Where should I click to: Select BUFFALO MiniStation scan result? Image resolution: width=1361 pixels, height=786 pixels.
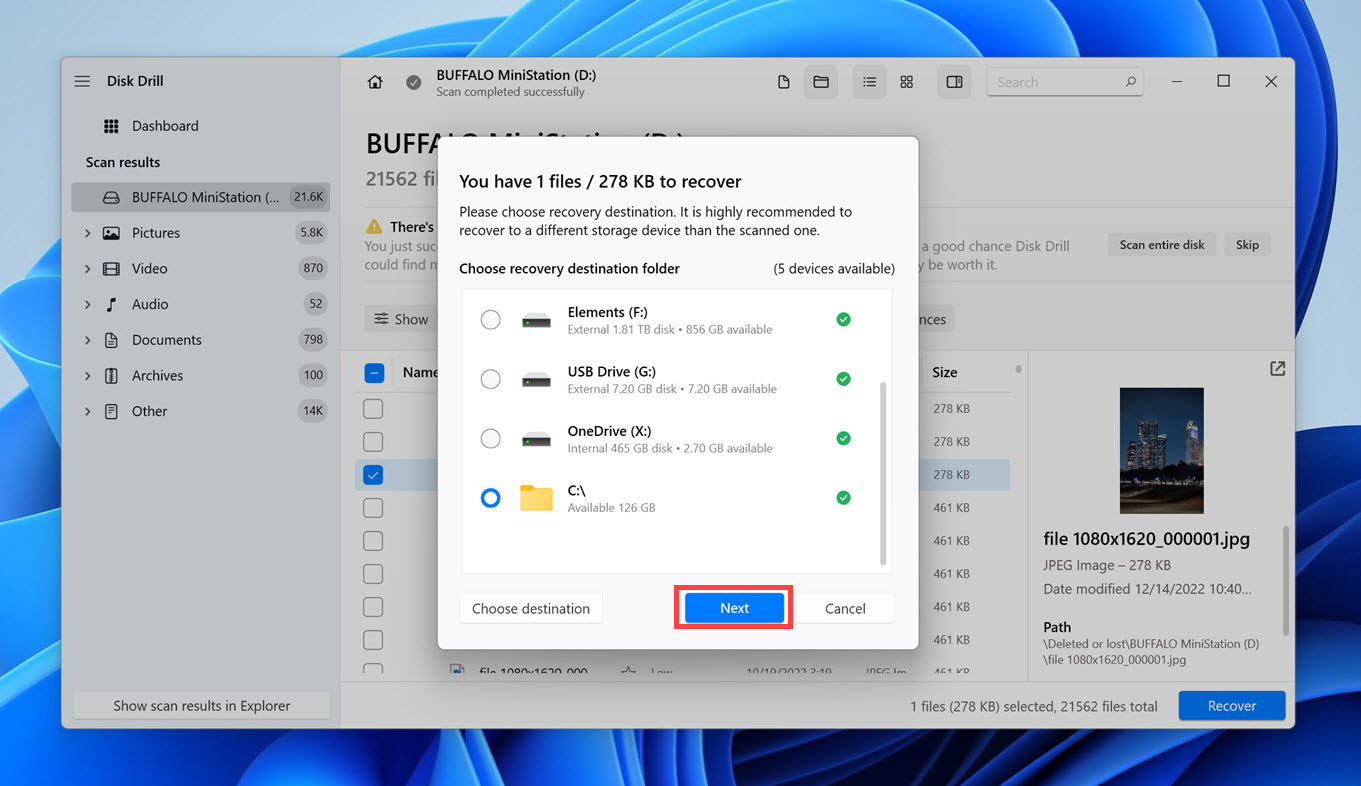click(200, 197)
